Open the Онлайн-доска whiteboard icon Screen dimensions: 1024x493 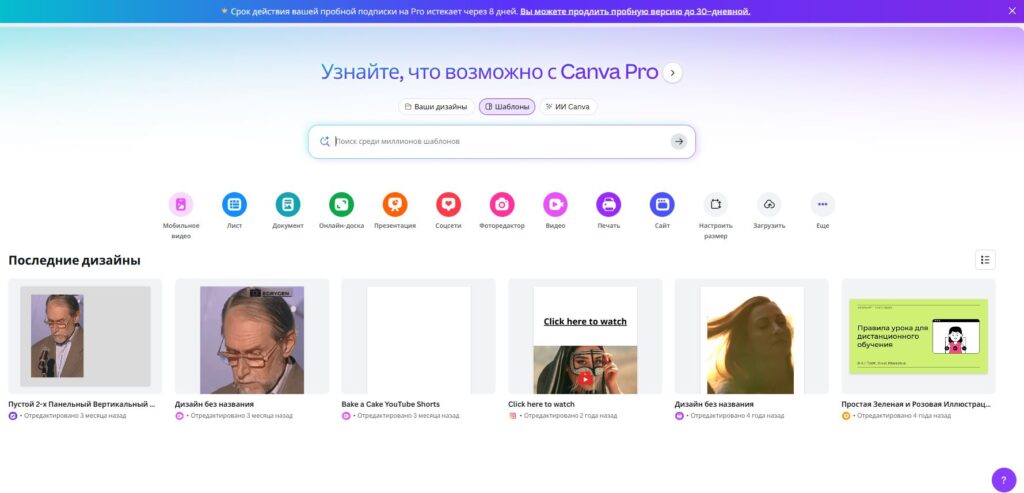click(341, 204)
